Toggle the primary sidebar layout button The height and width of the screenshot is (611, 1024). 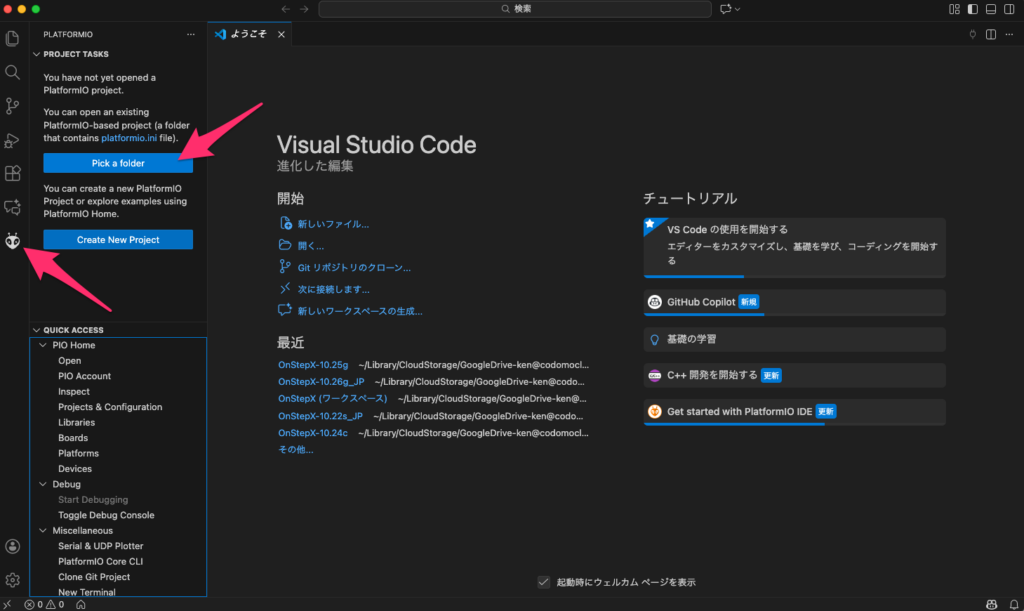pos(972,9)
